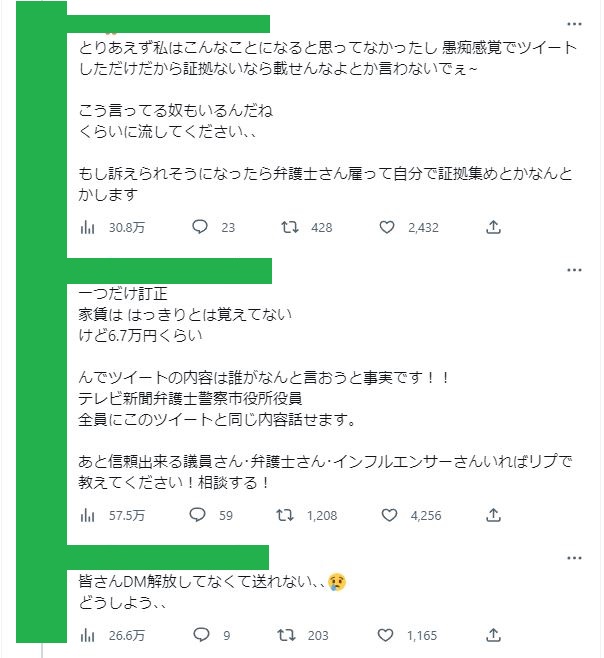Reply to the tweet with 9 replies
This screenshot has width=604, height=658.
tap(198, 635)
